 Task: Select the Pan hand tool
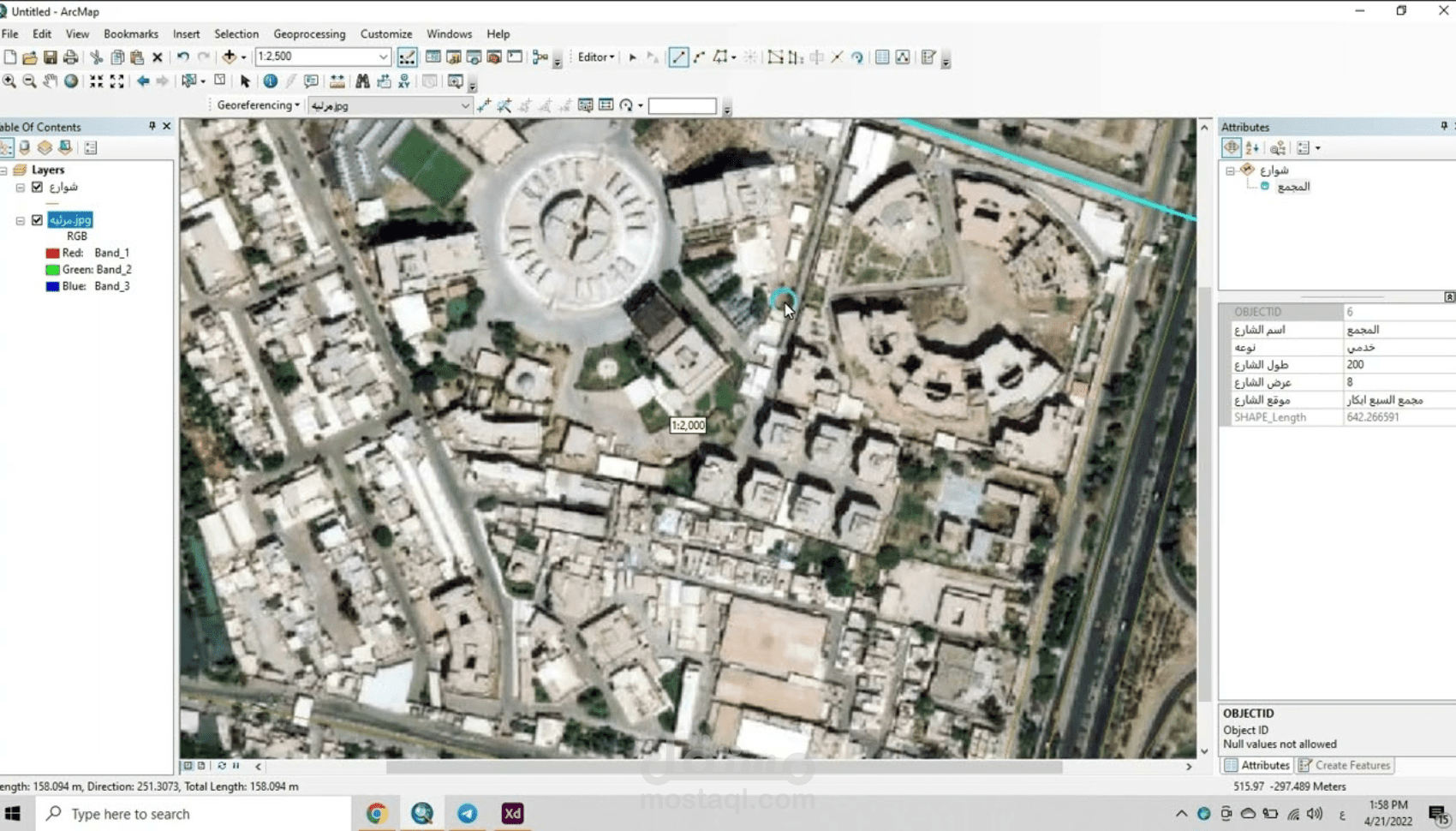(51, 81)
